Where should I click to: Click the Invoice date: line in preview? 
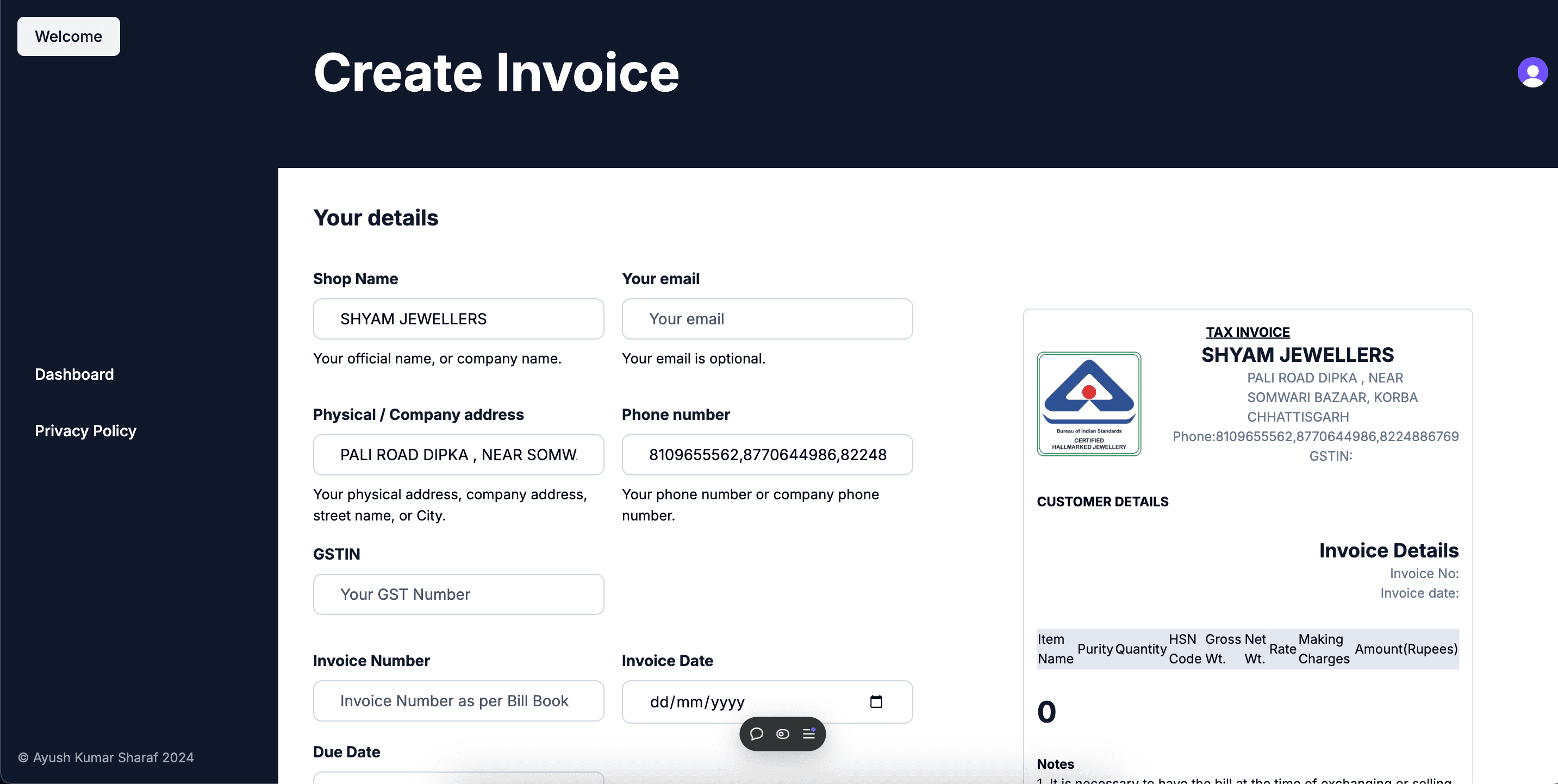coord(1419,593)
